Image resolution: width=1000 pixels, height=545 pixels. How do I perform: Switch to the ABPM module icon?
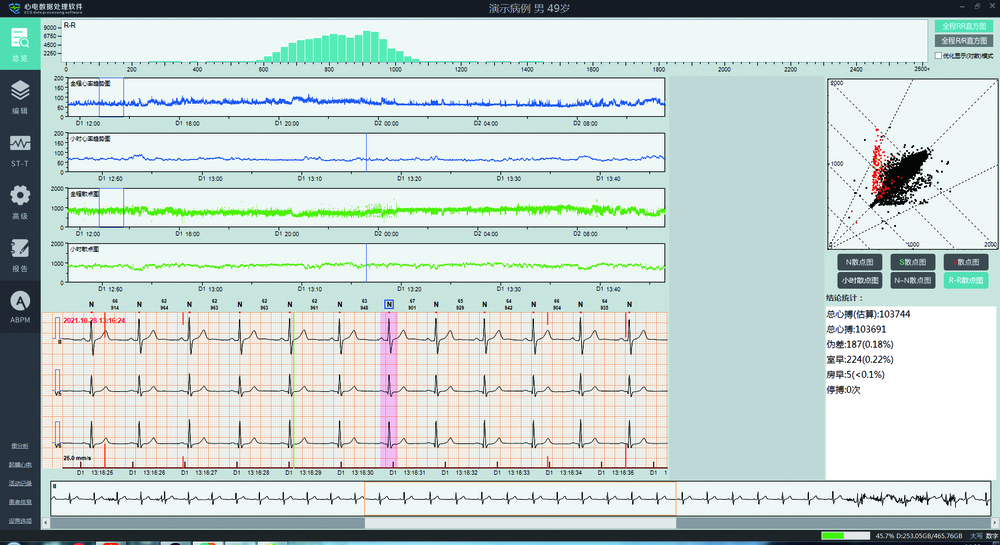coord(20,303)
